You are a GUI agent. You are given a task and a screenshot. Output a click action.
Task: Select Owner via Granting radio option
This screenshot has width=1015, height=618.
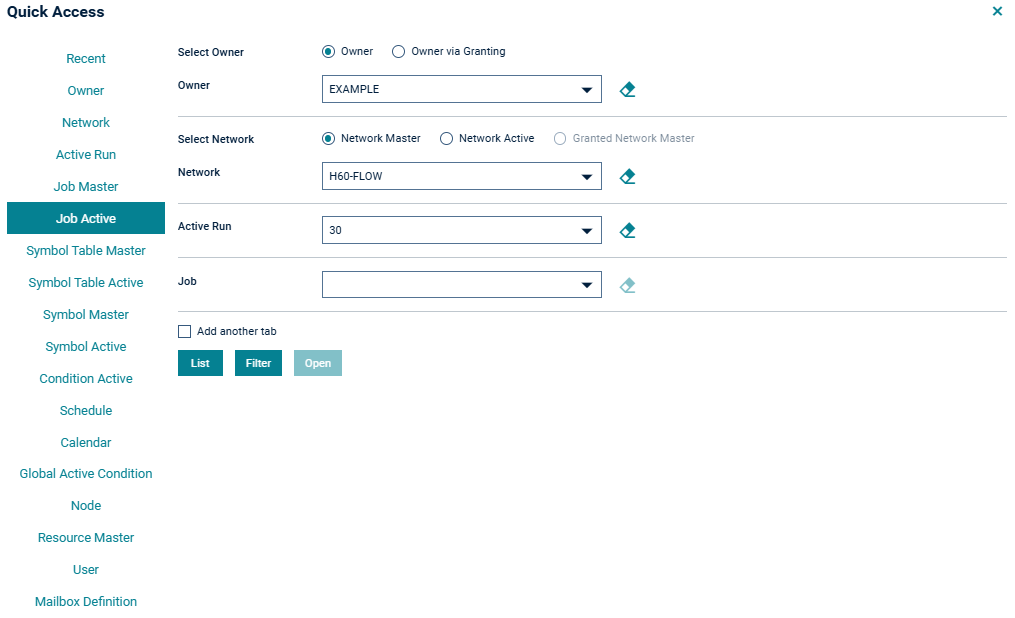[398, 52]
